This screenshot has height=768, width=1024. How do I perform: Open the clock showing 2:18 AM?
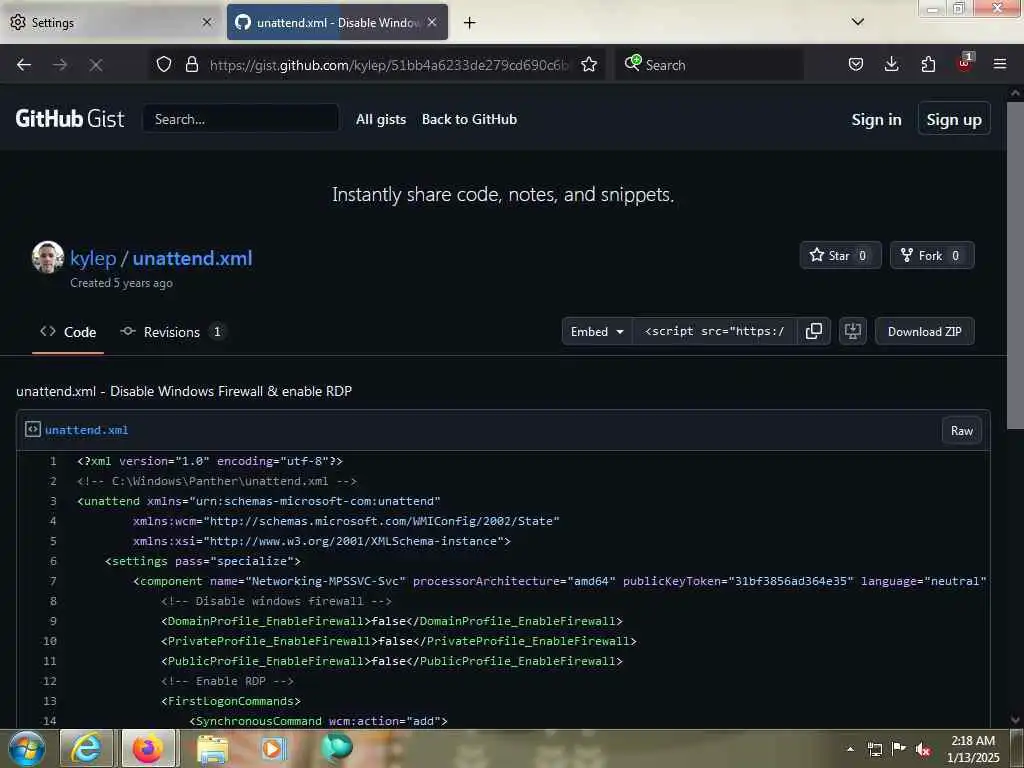[973, 749]
